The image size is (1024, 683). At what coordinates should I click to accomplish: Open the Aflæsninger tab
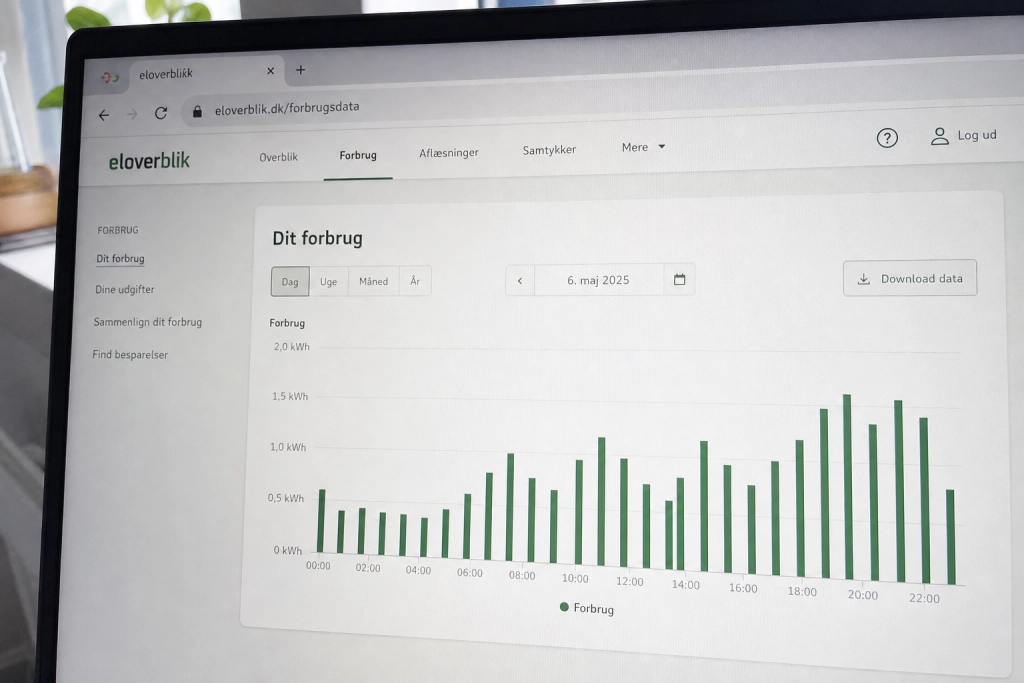449,153
